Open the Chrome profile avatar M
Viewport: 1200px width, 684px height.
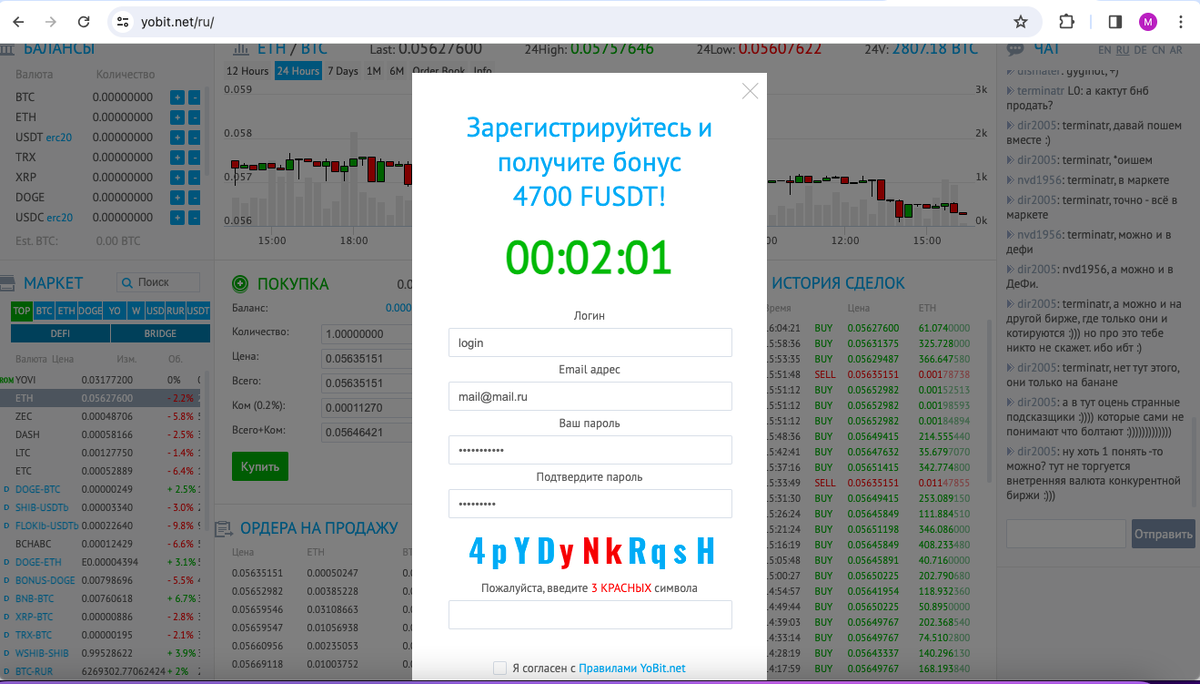pyautogui.click(x=1148, y=21)
